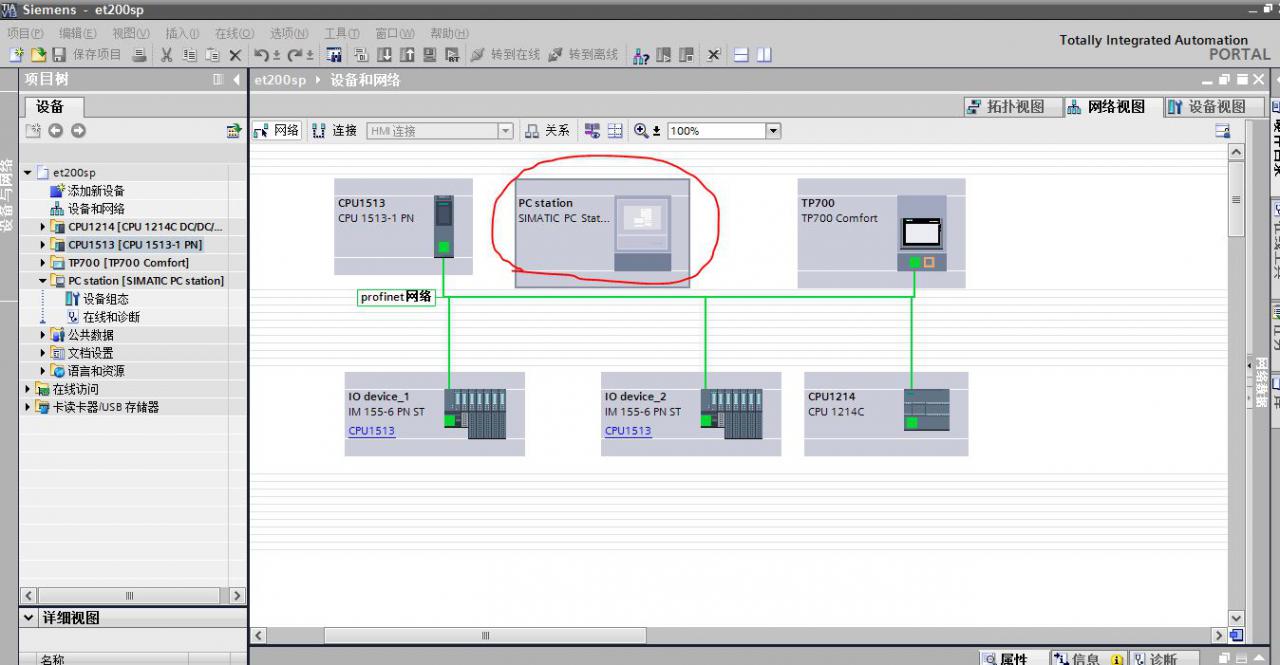
Task: Click the Show address labels icon
Action: [x=592, y=131]
